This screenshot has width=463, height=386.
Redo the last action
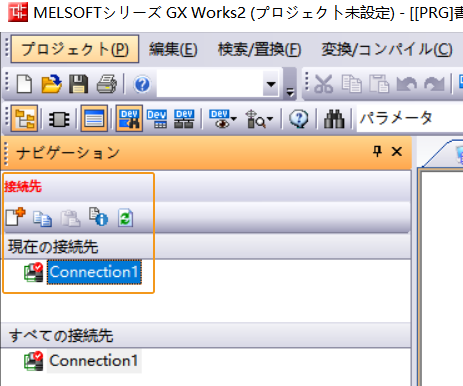click(434, 84)
